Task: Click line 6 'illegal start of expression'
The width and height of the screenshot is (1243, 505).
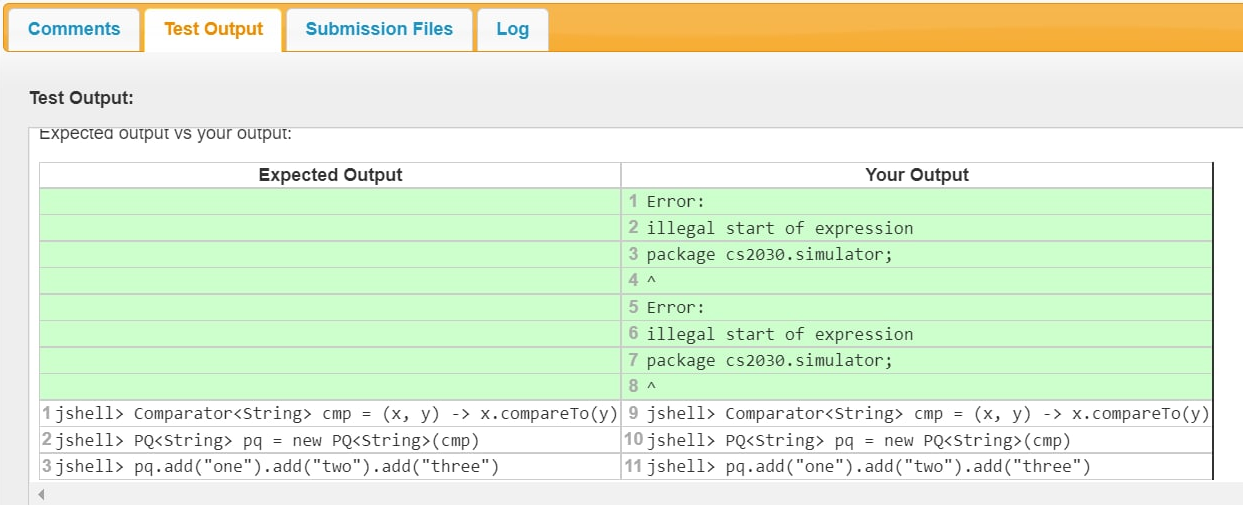Action: tap(780, 334)
